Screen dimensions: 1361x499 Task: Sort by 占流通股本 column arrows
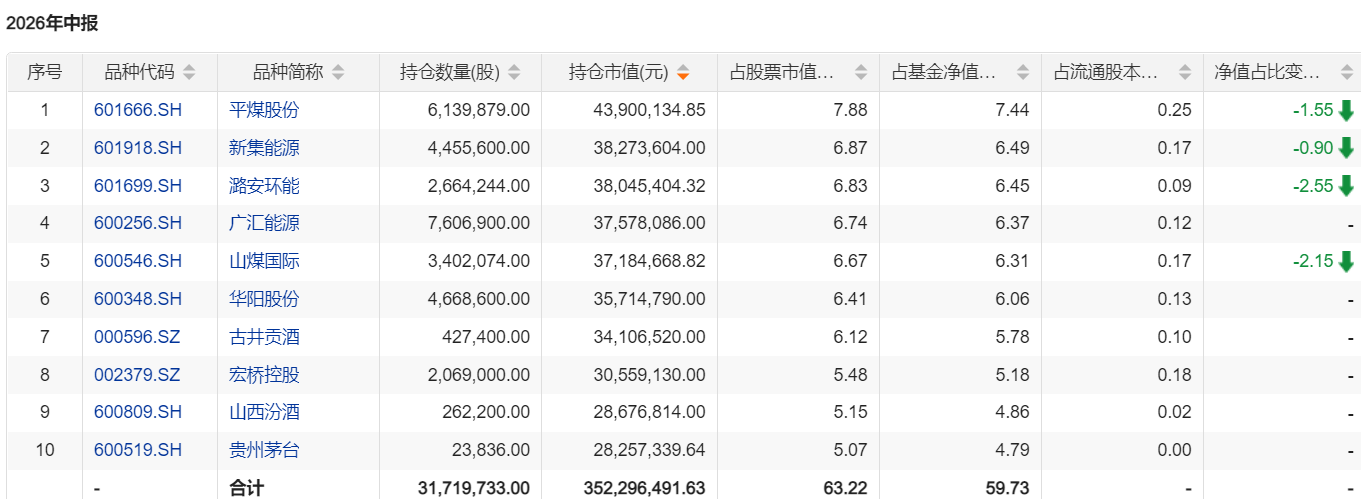pos(1184,72)
